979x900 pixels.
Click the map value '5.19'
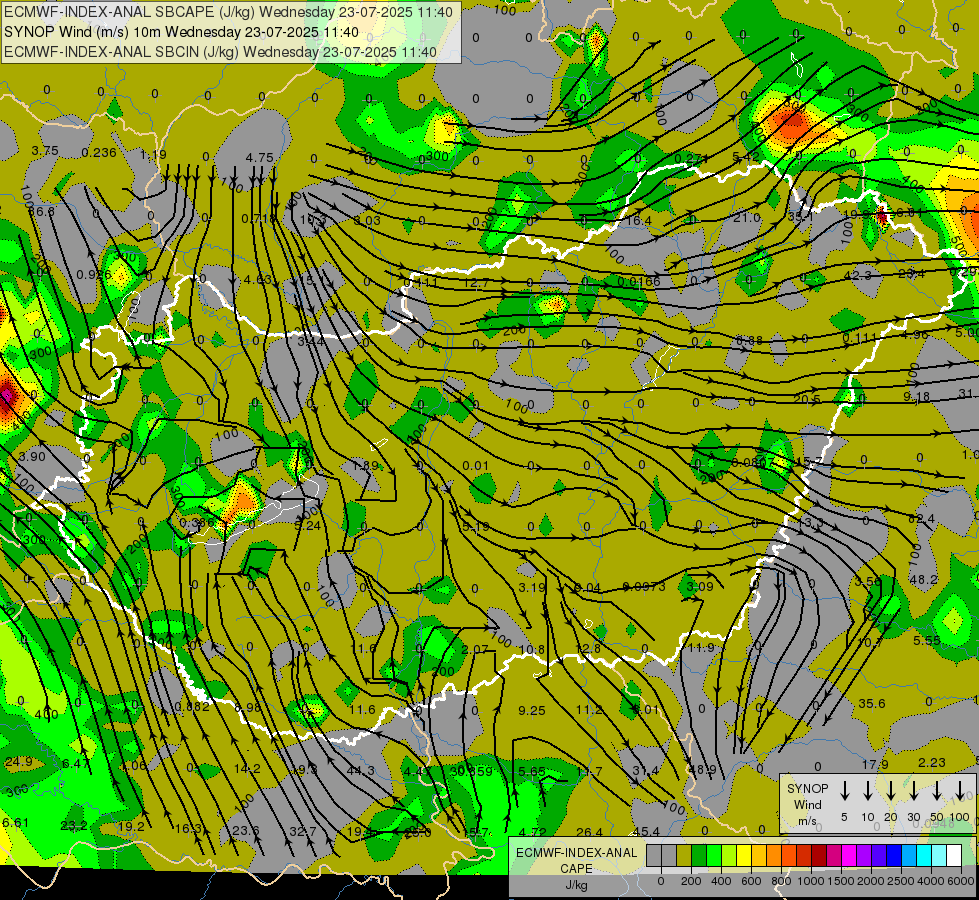coord(476,527)
